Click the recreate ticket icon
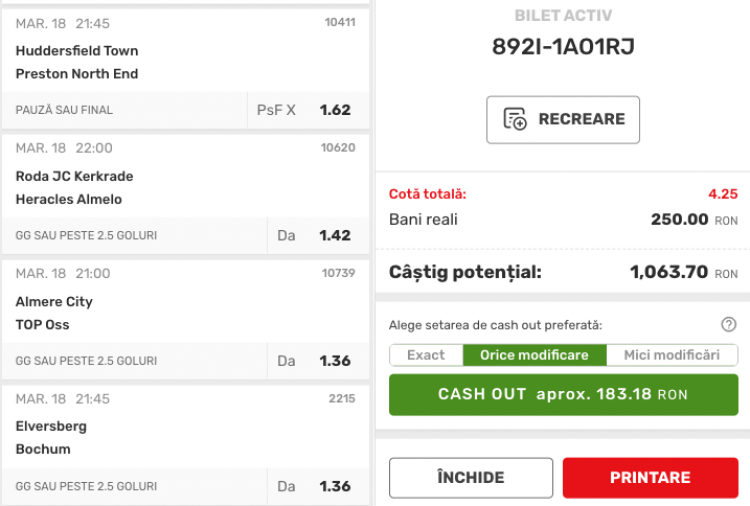The width and height of the screenshot is (750, 506). pos(515,119)
